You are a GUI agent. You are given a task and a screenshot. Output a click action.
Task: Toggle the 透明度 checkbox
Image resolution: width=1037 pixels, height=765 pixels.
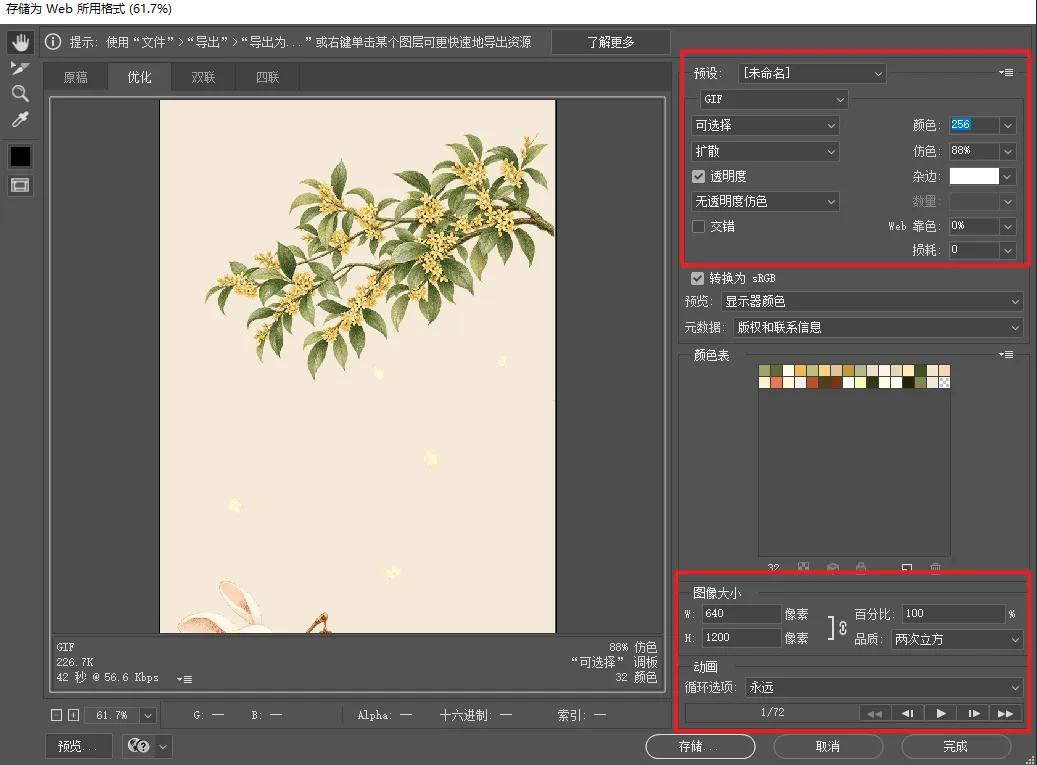(698, 177)
